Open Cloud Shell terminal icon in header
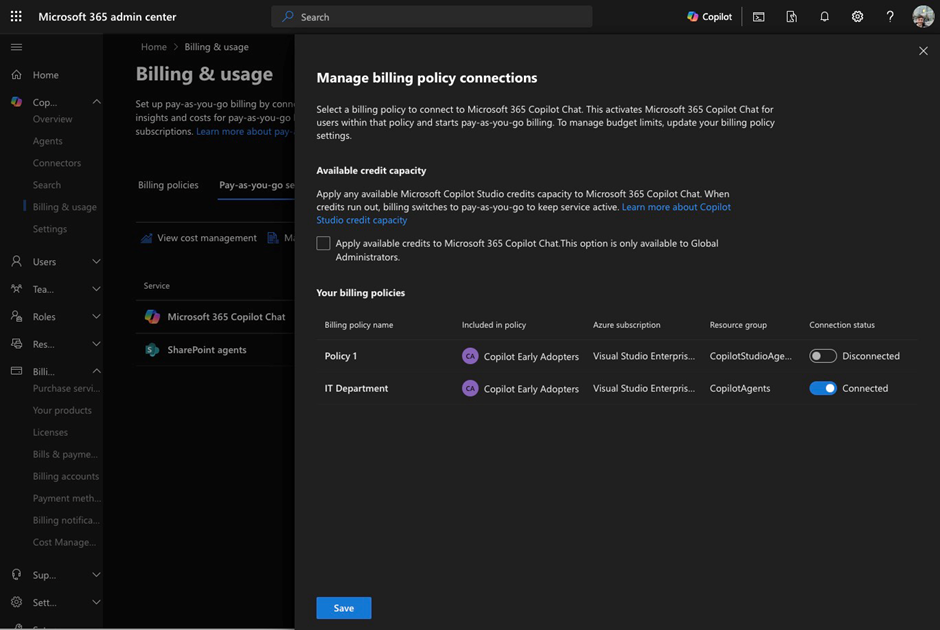940x630 pixels. 759,17
